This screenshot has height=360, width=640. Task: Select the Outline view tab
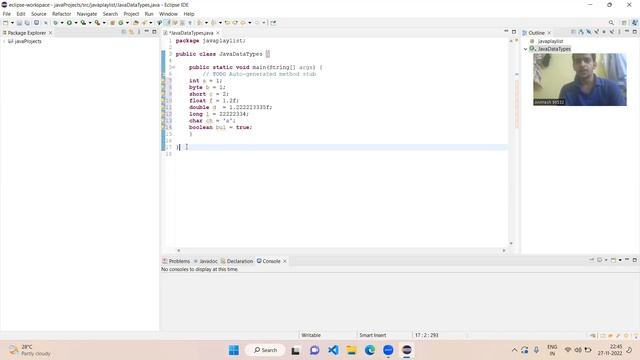tap(536, 33)
